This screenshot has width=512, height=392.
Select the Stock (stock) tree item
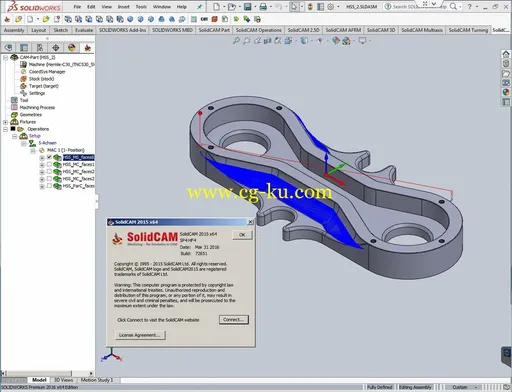tap(41, 79)
